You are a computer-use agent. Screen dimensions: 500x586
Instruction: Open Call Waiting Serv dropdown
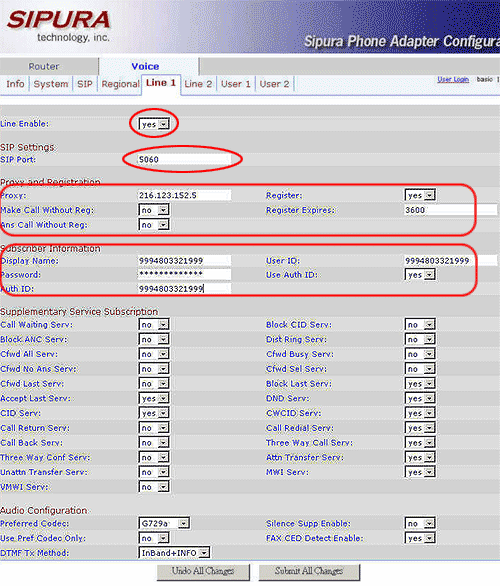[x=154, y=324]
